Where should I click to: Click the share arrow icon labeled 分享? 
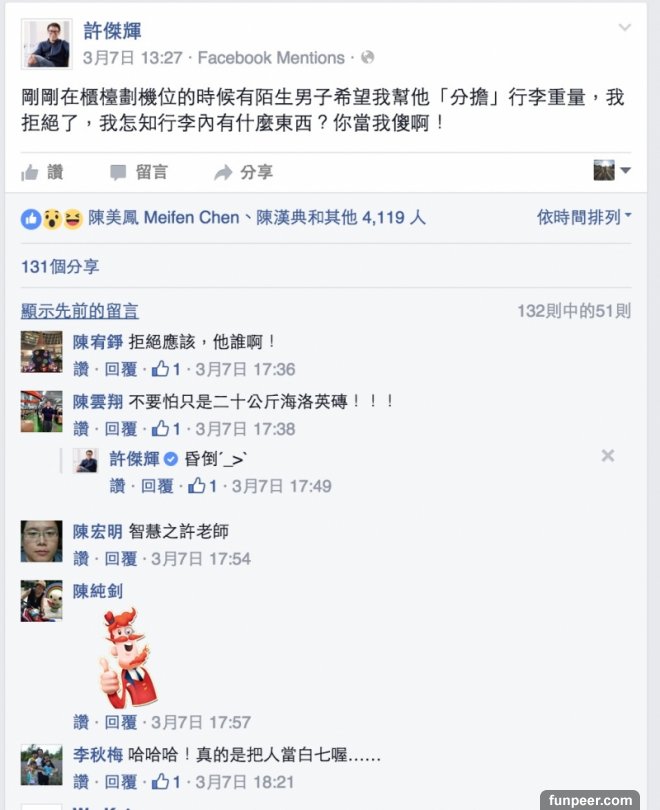(x=223, y=173)
